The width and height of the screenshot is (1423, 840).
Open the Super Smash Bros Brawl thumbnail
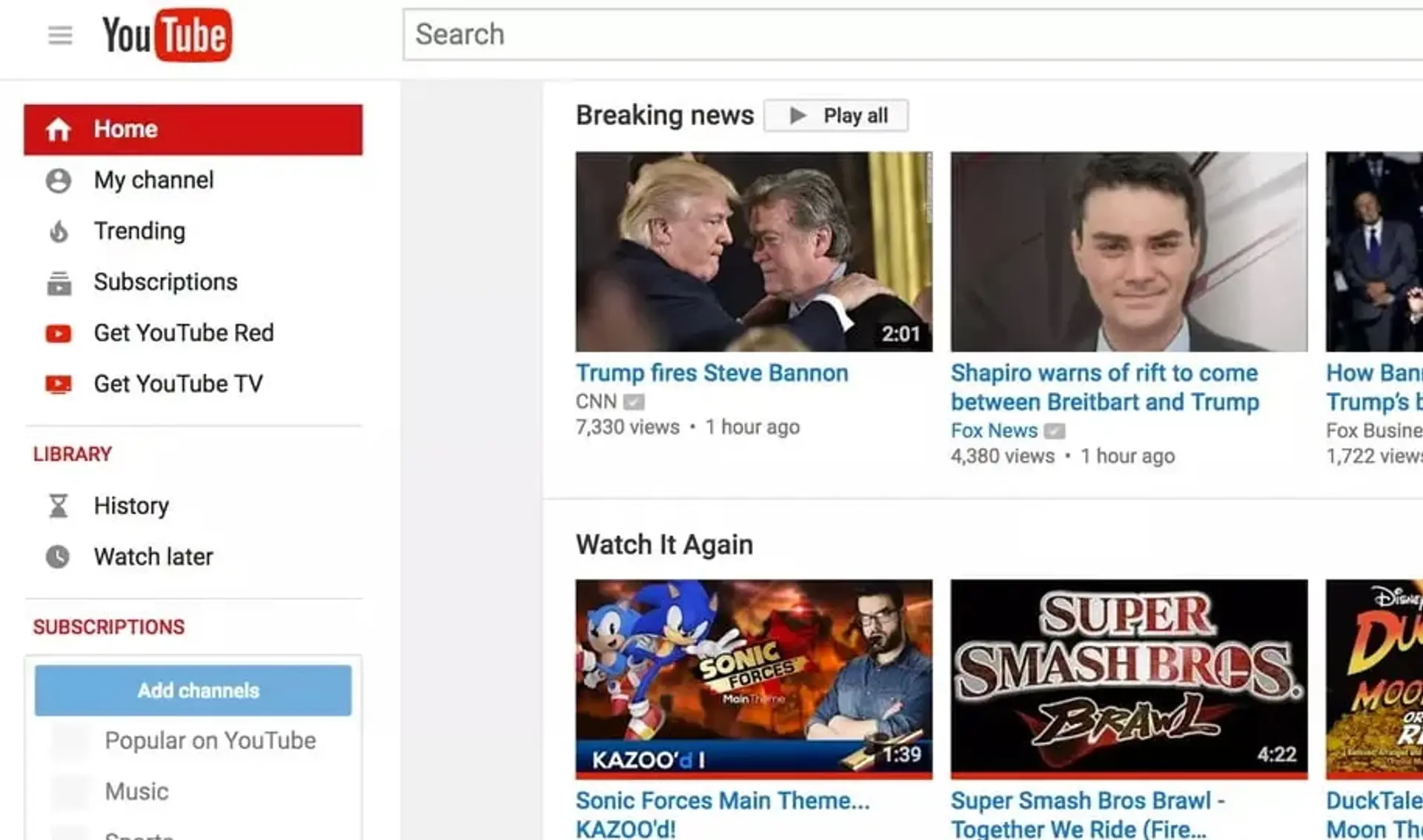(x=1130, y=679)
